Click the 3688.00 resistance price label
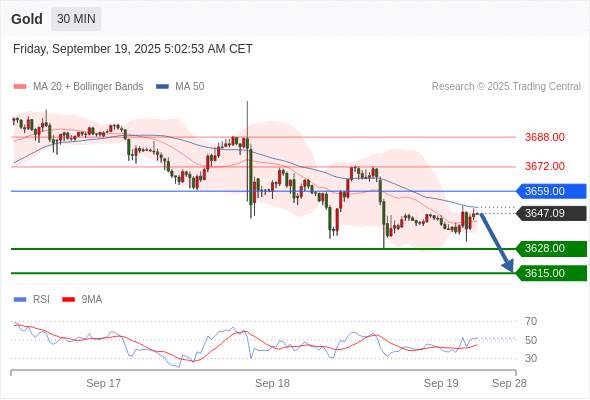Screen dimensions: 590x400 (x=544, y=137)
